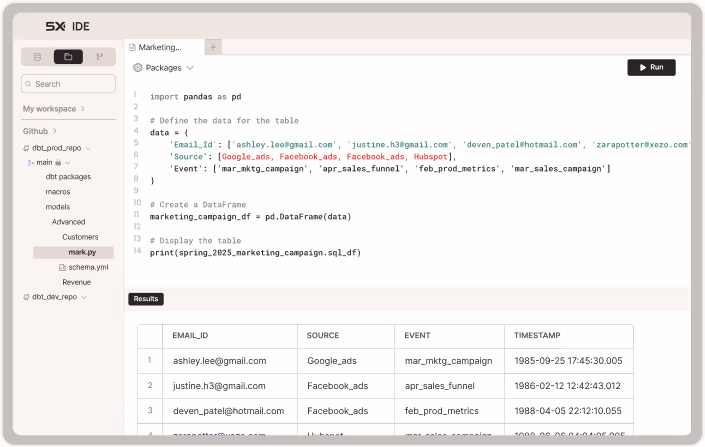
Task: Open models folder
Action: 58,207
